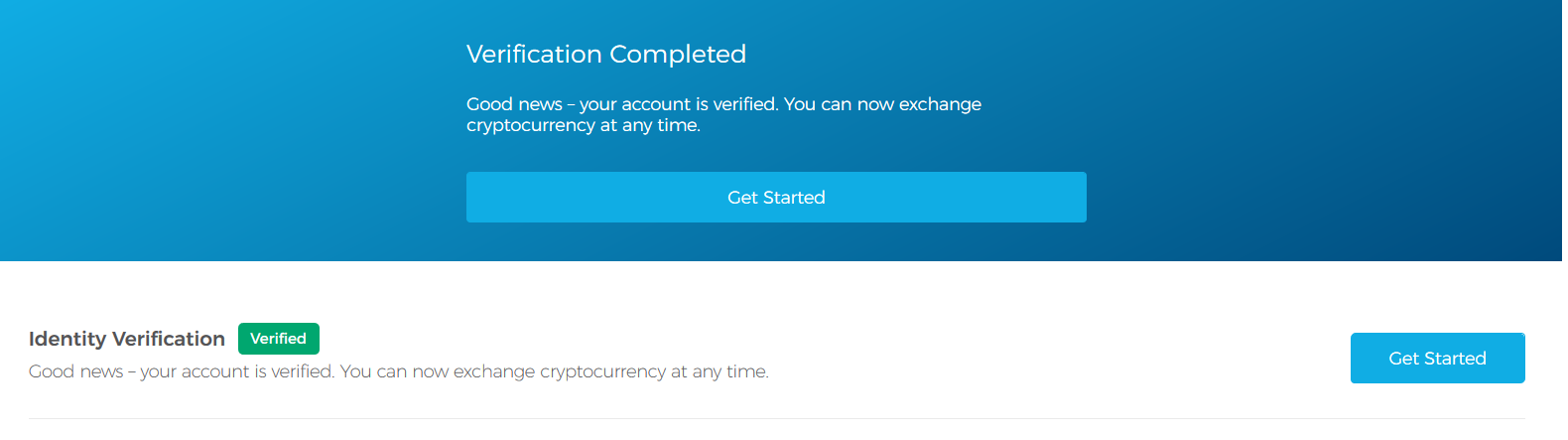The width and height of the screenshot is (1568, 440).
Task: Click the Get Started button in the blue banner
Action: (x=776, y=198)
